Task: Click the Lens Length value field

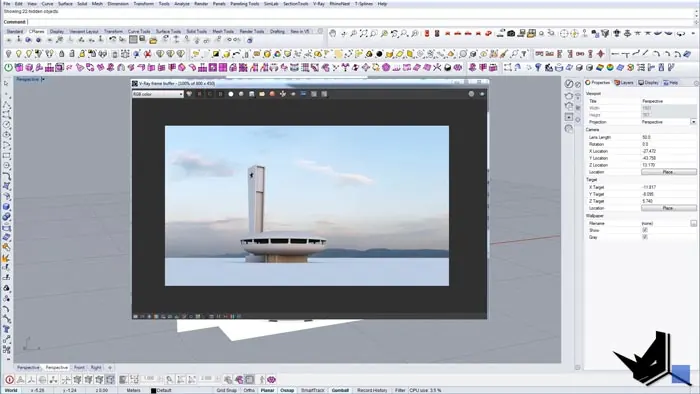Action: pyautogui.click(x=668, y=137)
